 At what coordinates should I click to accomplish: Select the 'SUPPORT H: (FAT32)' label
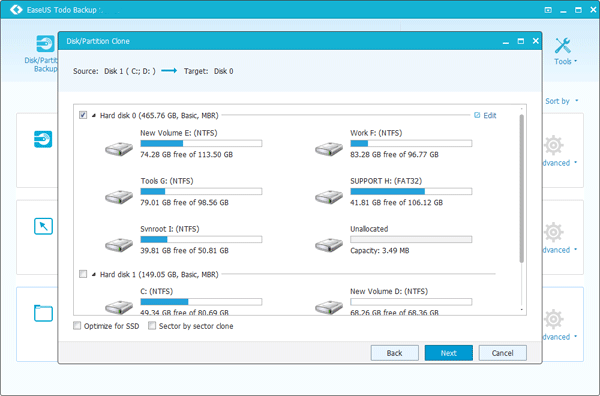[386, 181]
